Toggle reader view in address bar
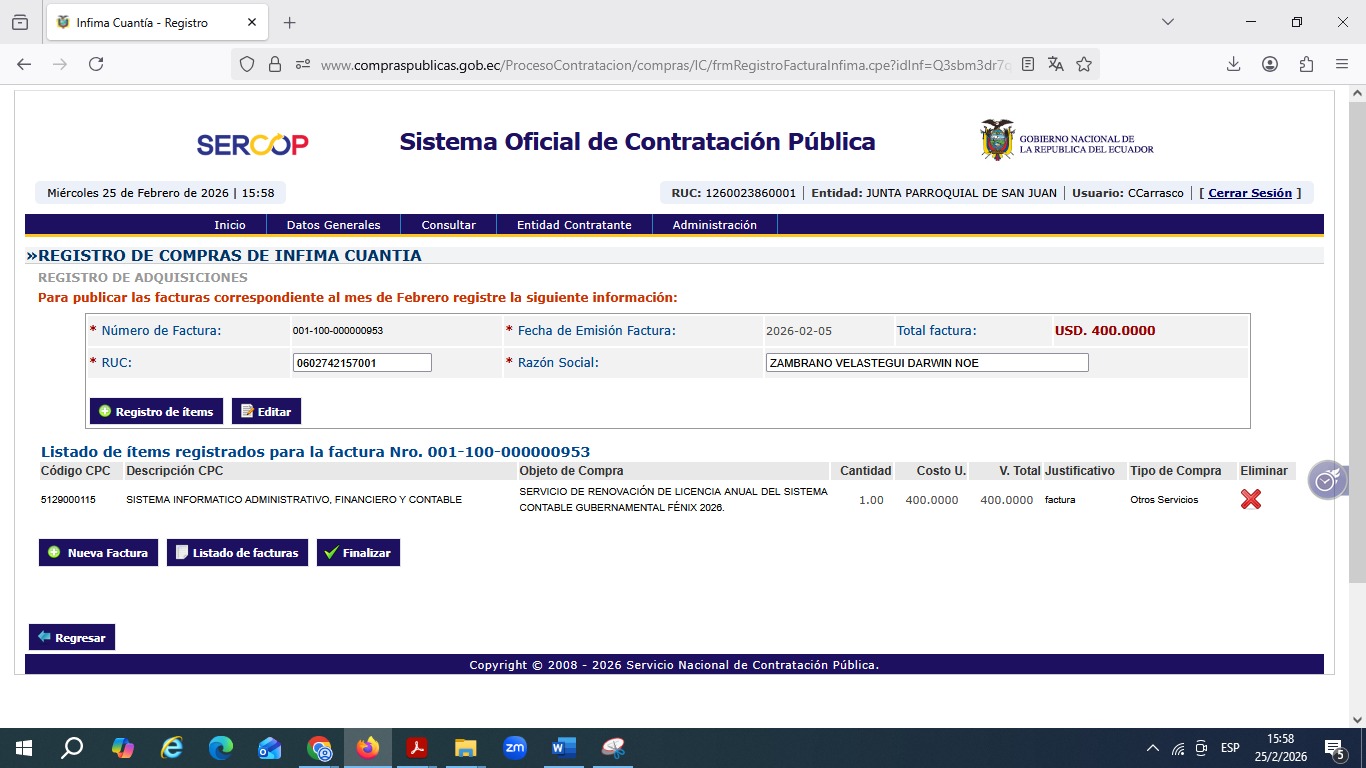Image resolution: width=1366 pixels, height=768 pixels. pos(1028,64)
